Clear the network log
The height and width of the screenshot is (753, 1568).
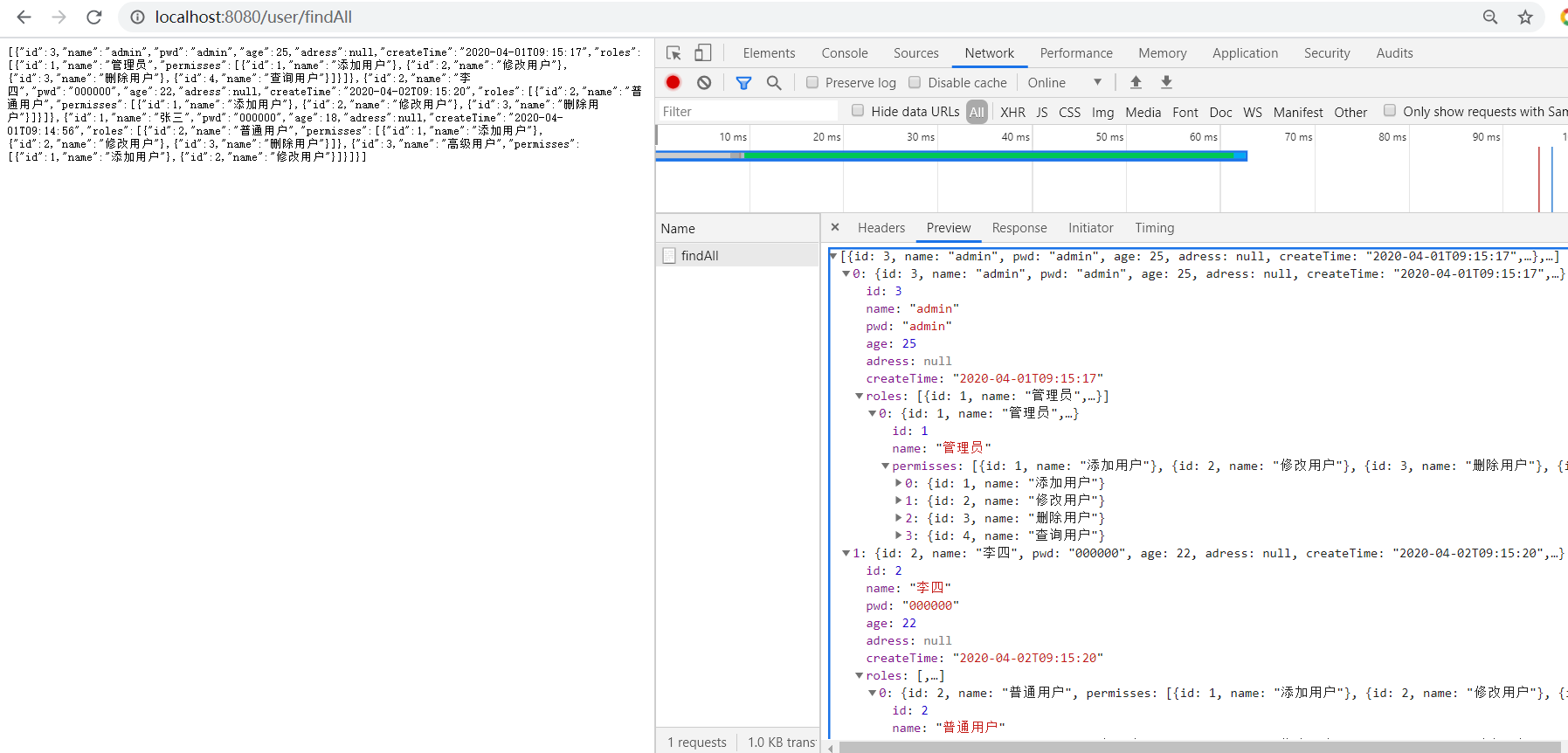coord(704,82)
